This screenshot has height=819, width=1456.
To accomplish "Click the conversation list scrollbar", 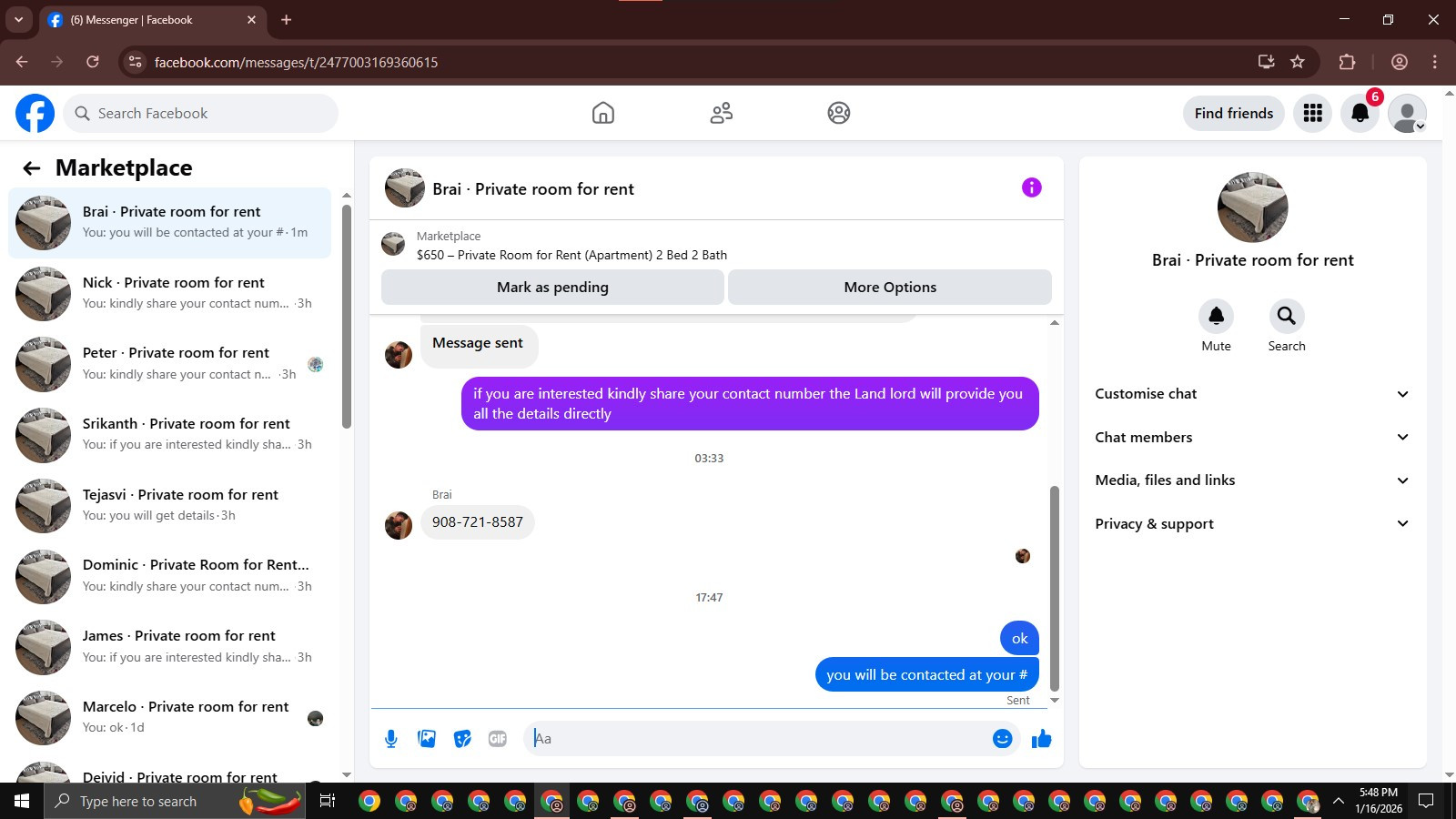I will coord(346,316).
